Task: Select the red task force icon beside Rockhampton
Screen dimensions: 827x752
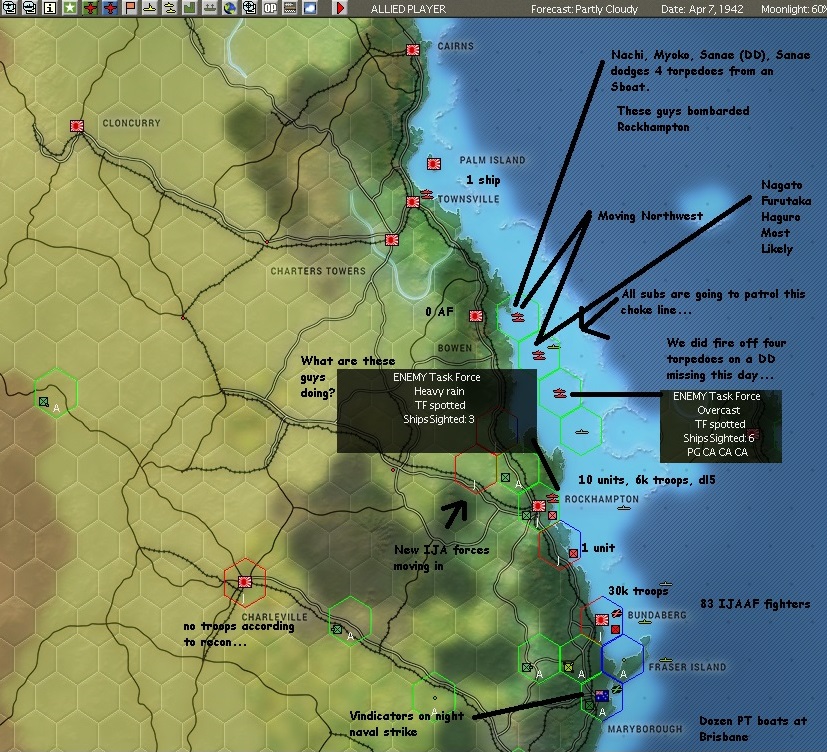Action: (552, 498)
